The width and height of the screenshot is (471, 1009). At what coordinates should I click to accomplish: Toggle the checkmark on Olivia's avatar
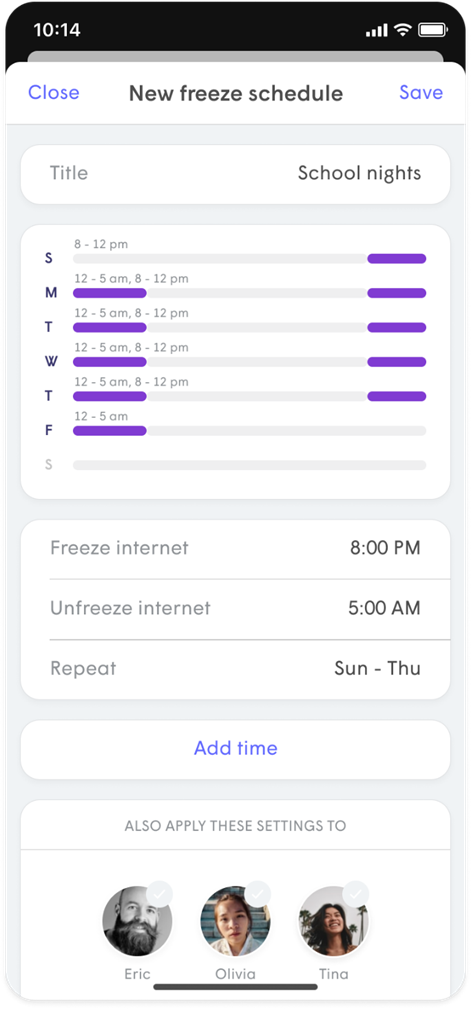click(x=257, y=894)
